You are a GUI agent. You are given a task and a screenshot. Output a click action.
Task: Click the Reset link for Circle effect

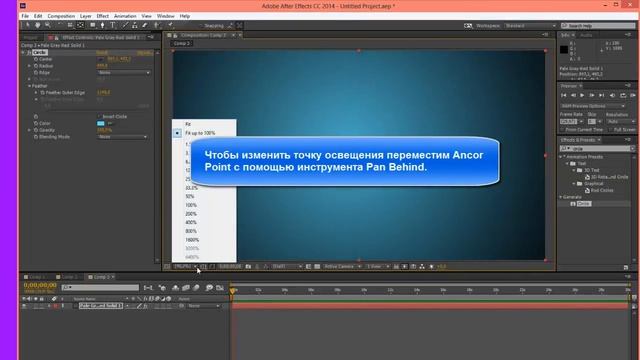click(x=102, y=53)
